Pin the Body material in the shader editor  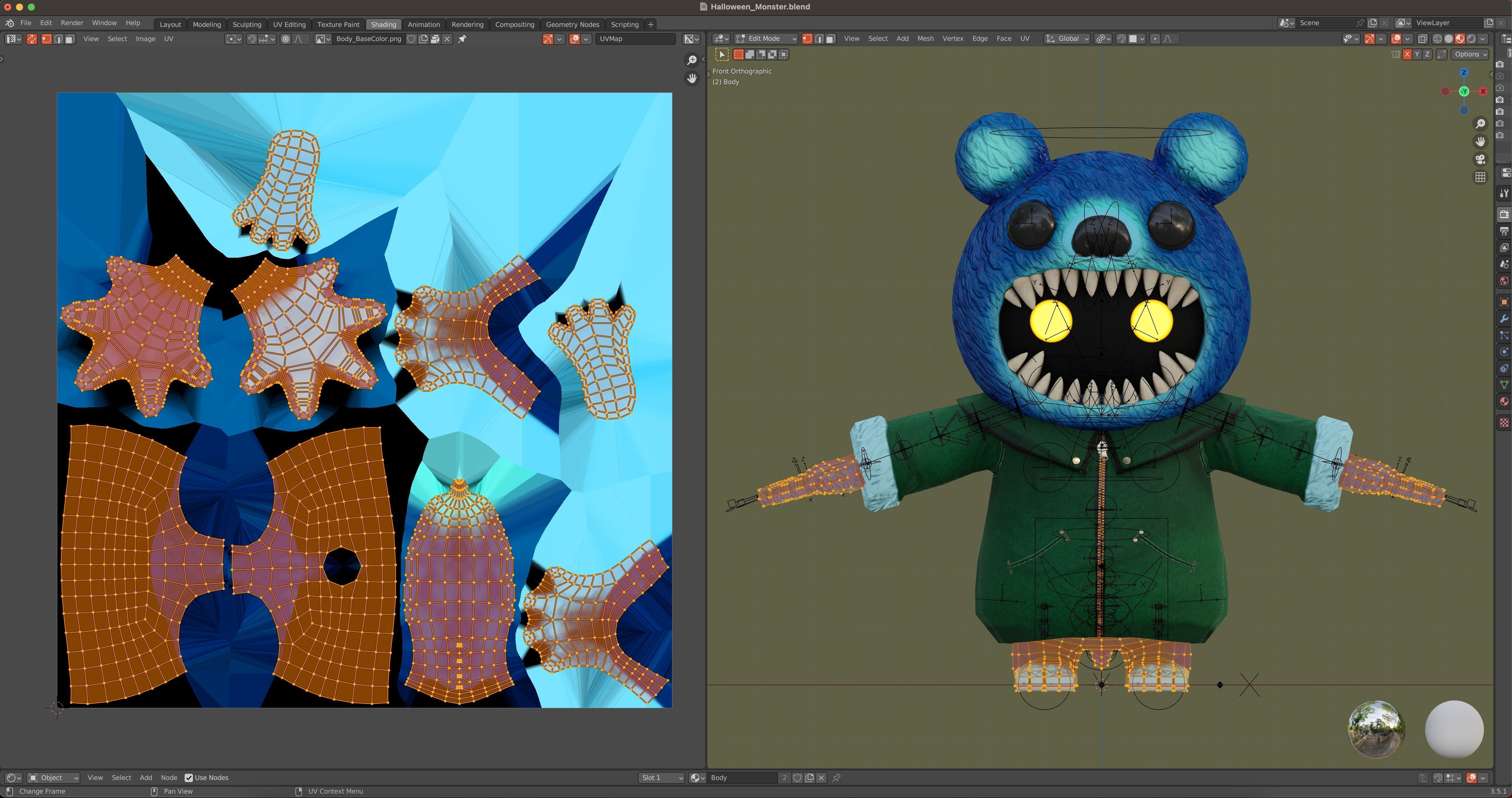click(836, 777)
